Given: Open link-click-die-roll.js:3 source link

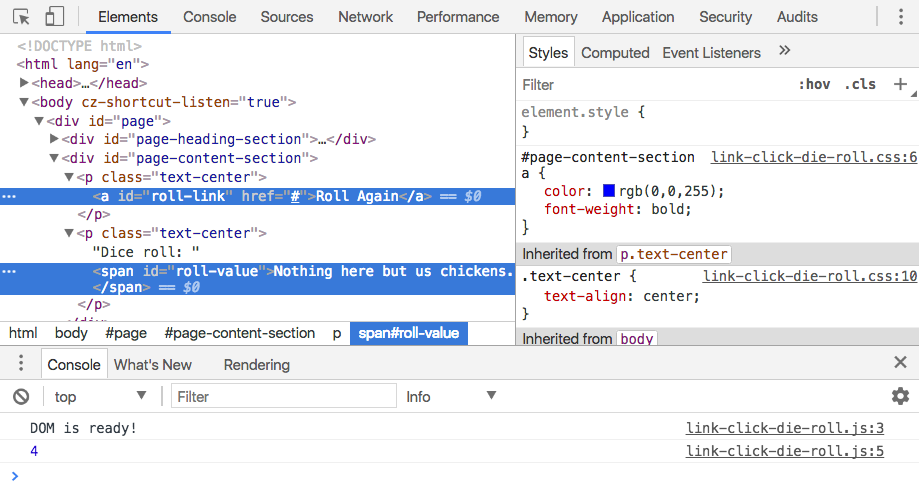Looking at the screenshot, I should point(785,428).
